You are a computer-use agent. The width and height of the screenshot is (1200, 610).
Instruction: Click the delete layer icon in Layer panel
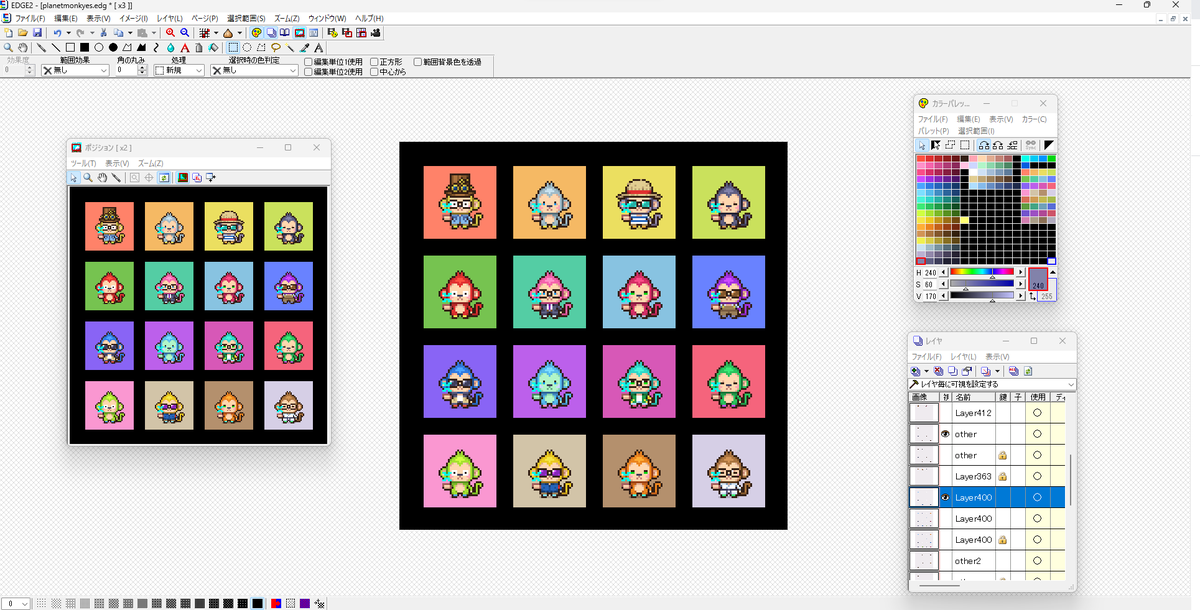pos(938,371)
